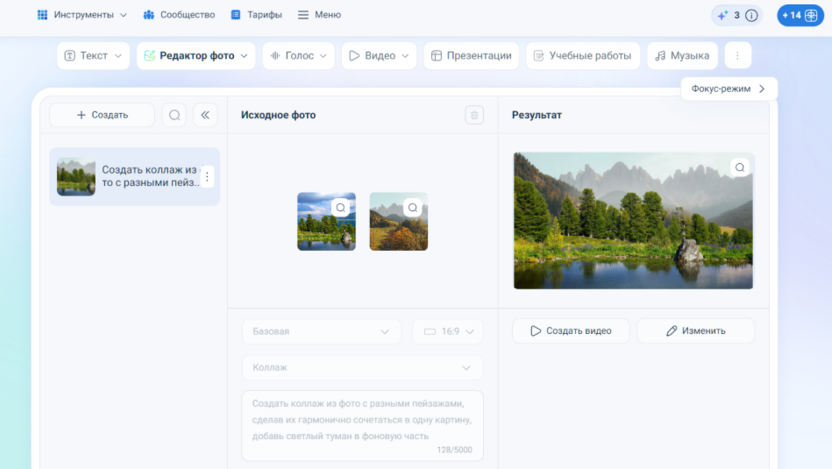Viewport: 832px width, 469px height.
Task: Click the info icon beside credits count
Action: point(751,15)
